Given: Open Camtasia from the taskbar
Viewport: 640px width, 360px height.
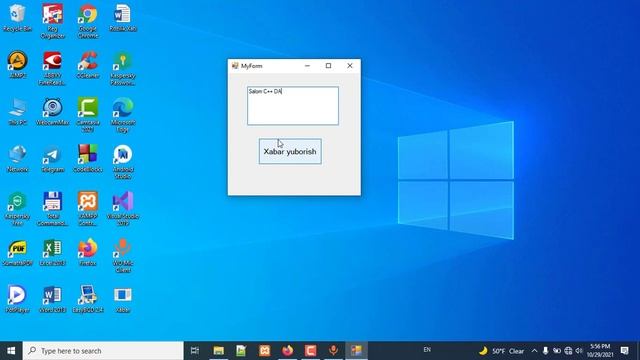Looking at the screenshot, I should point(311,351).
